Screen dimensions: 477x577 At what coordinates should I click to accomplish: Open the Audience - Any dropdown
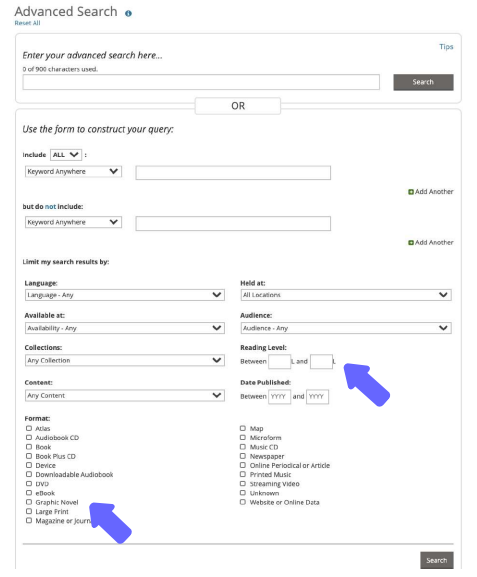(x=346, y=328)
